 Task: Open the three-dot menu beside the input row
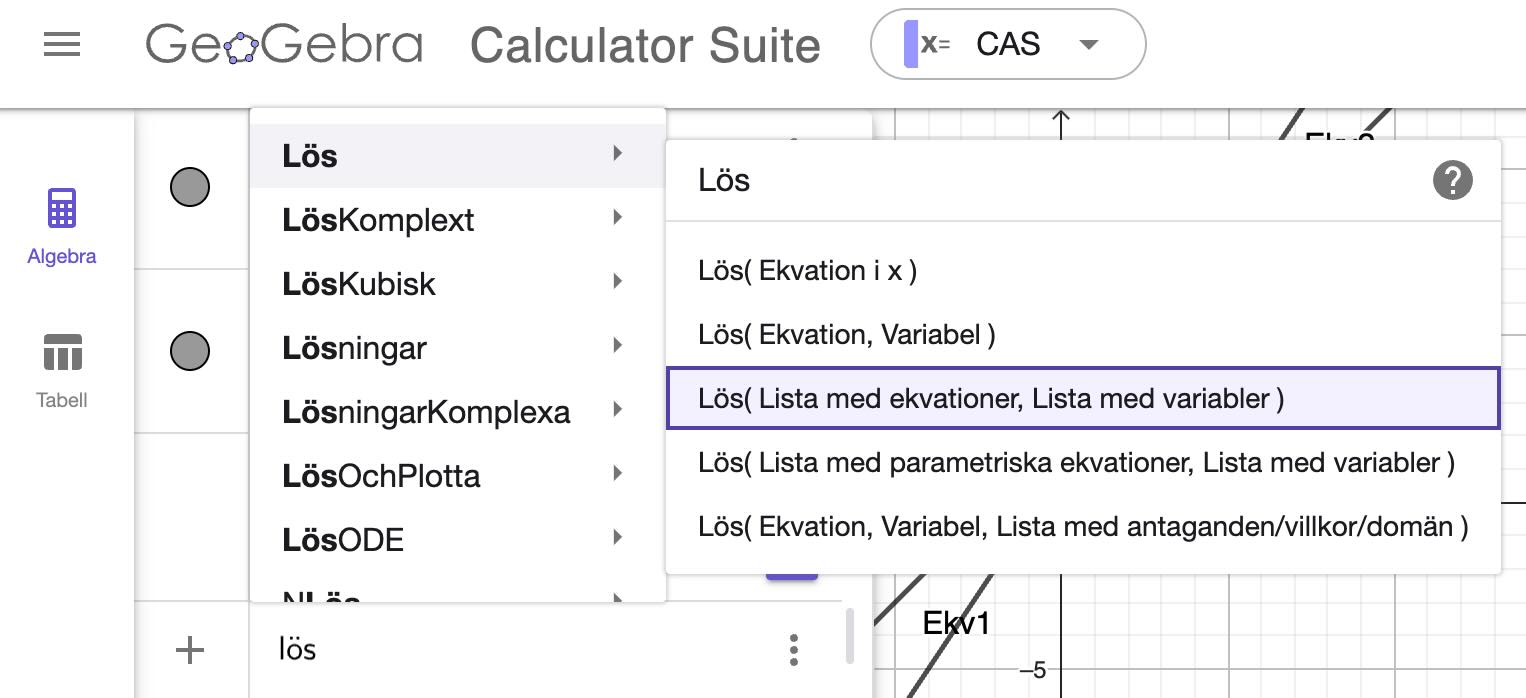coord(793,649)
